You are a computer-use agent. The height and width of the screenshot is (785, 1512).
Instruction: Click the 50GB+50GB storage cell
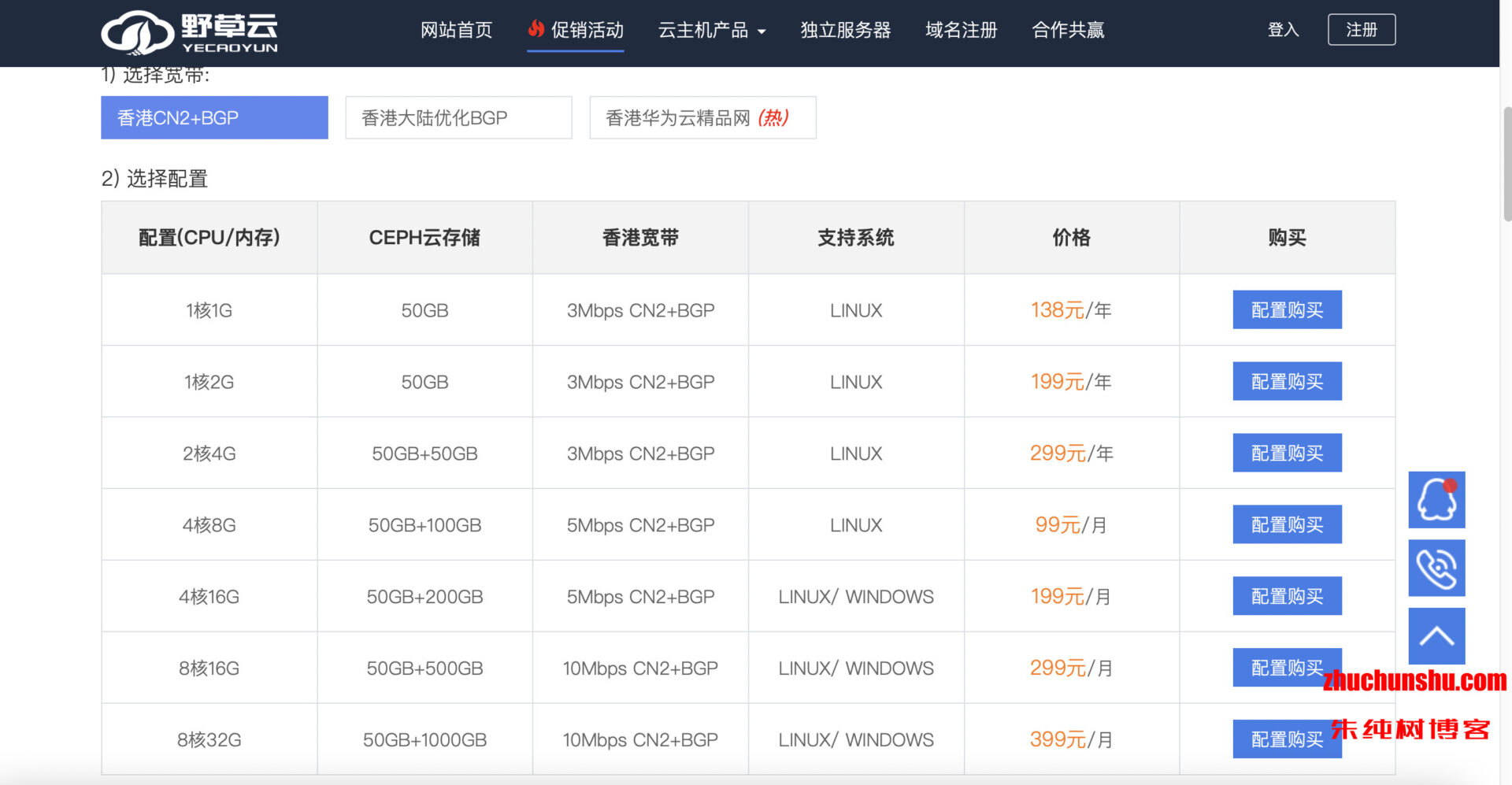point(424,454)
